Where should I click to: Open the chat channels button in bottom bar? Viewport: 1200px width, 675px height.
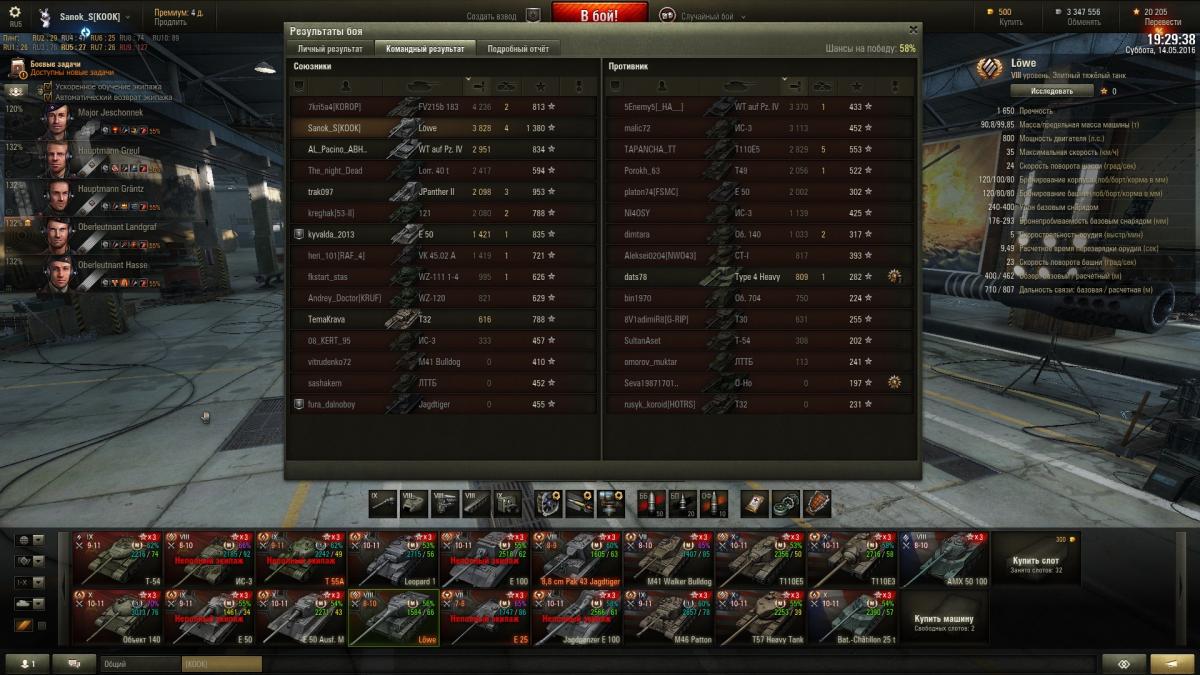[x=73, y=663]
